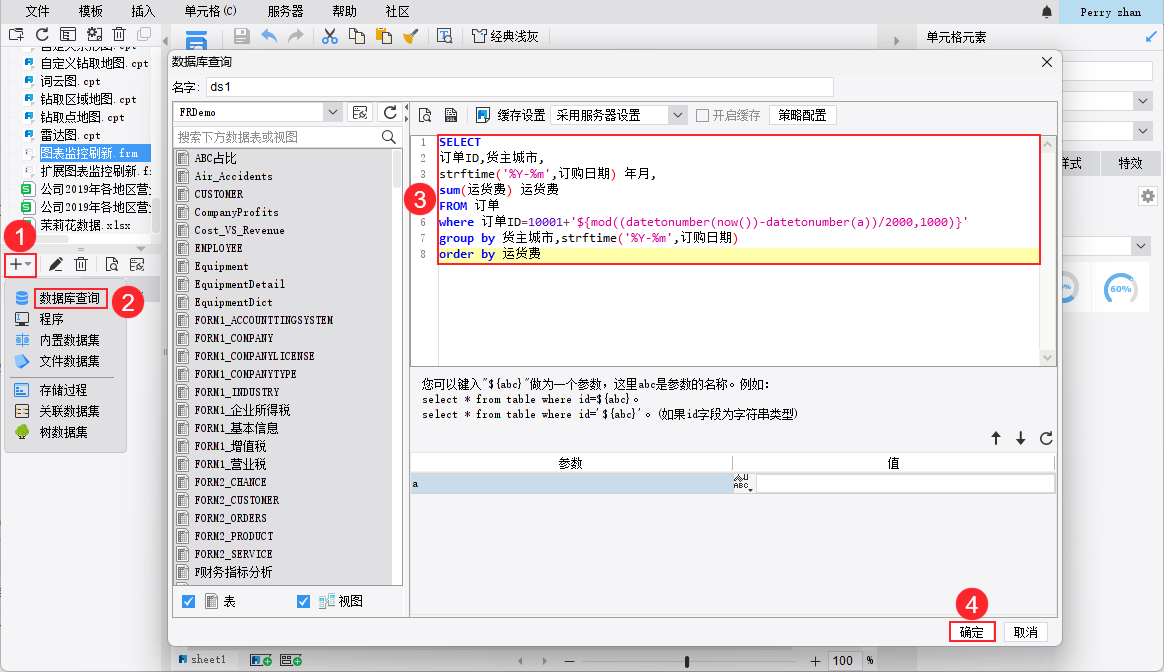Screen dimensions: 1164x672
Task: Click the redo arrow icon
Action: [295, 36]
